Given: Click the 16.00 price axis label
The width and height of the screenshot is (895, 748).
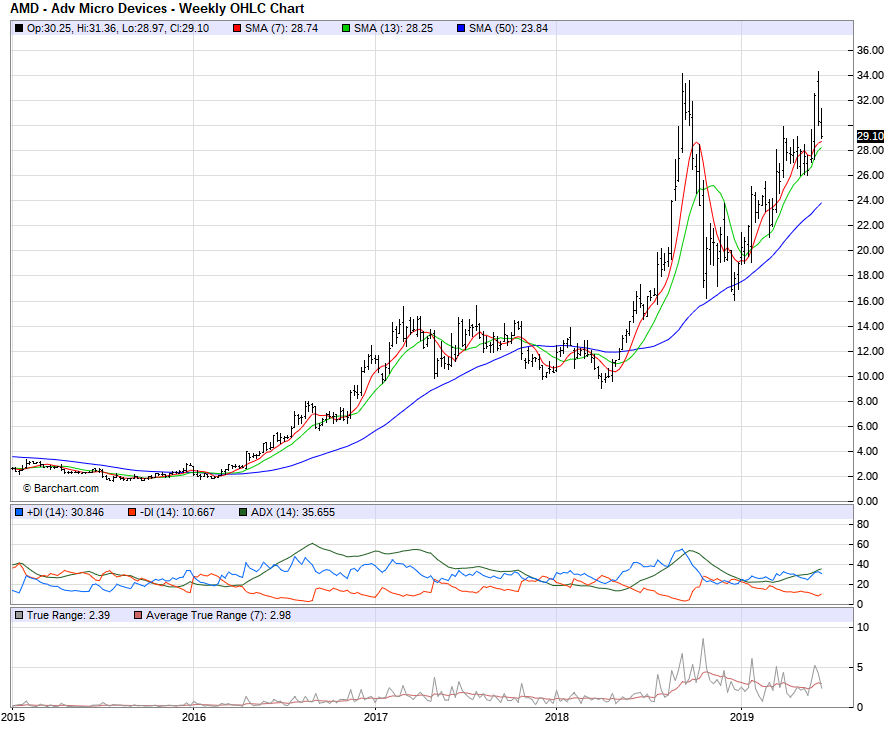Looking at the screenshot, I should click(x=870, y=301).
